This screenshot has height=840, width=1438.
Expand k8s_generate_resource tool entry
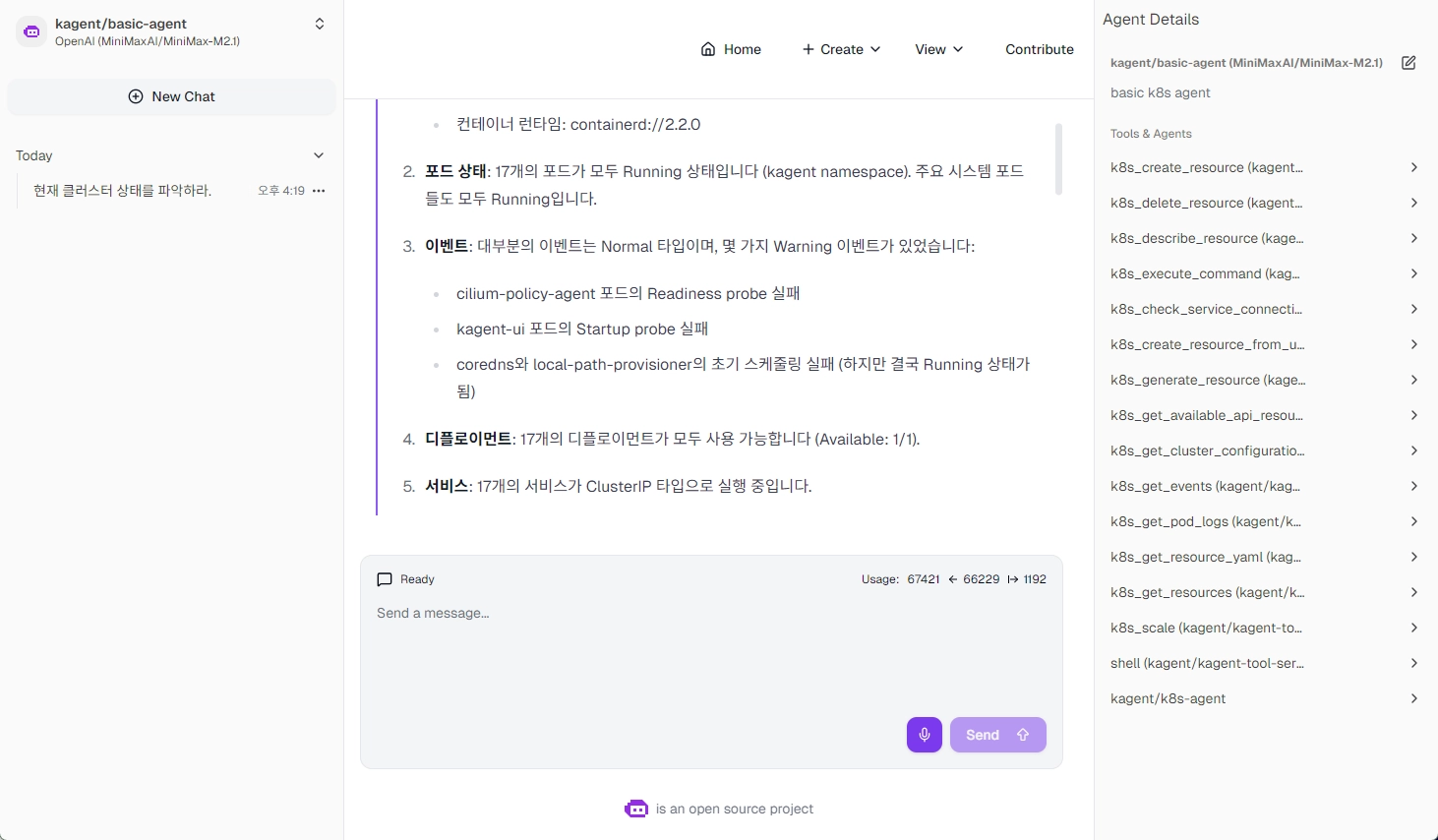(1263, 380)
